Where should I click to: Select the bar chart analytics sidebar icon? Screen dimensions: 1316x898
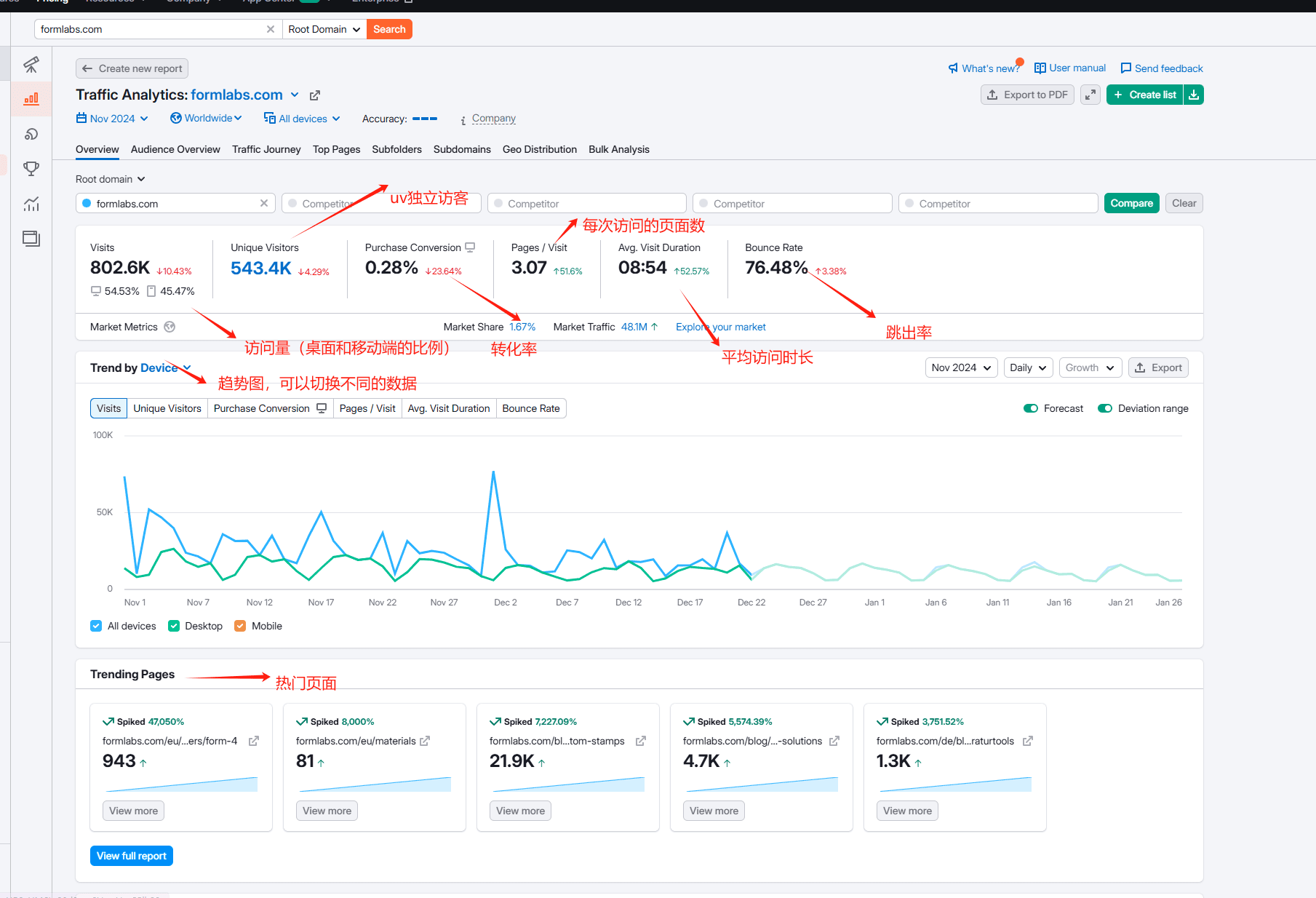tap(31, 98)
